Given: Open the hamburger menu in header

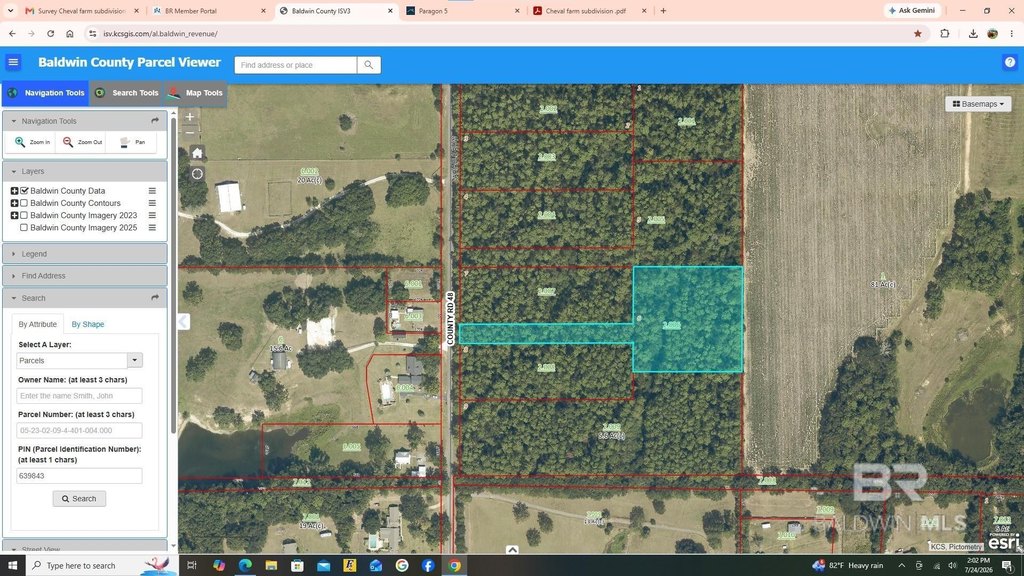Looking at the screenshot, I should (13, 63).
